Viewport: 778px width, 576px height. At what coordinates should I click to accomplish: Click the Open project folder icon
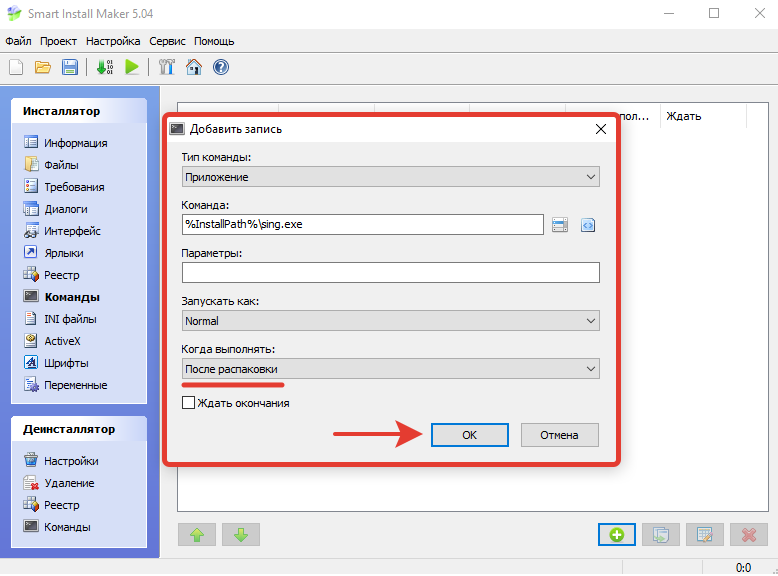pyautogui.click(x=43, y=67)
